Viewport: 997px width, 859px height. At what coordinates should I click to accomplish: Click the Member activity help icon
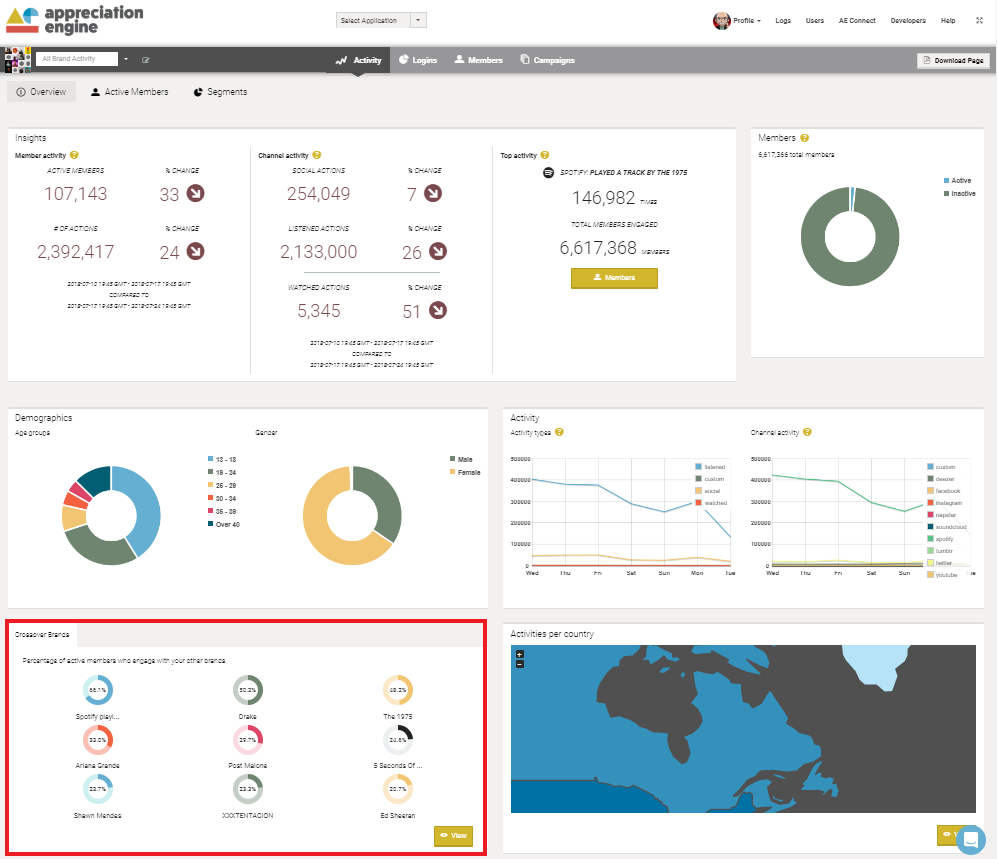click(x=74, y=155)
